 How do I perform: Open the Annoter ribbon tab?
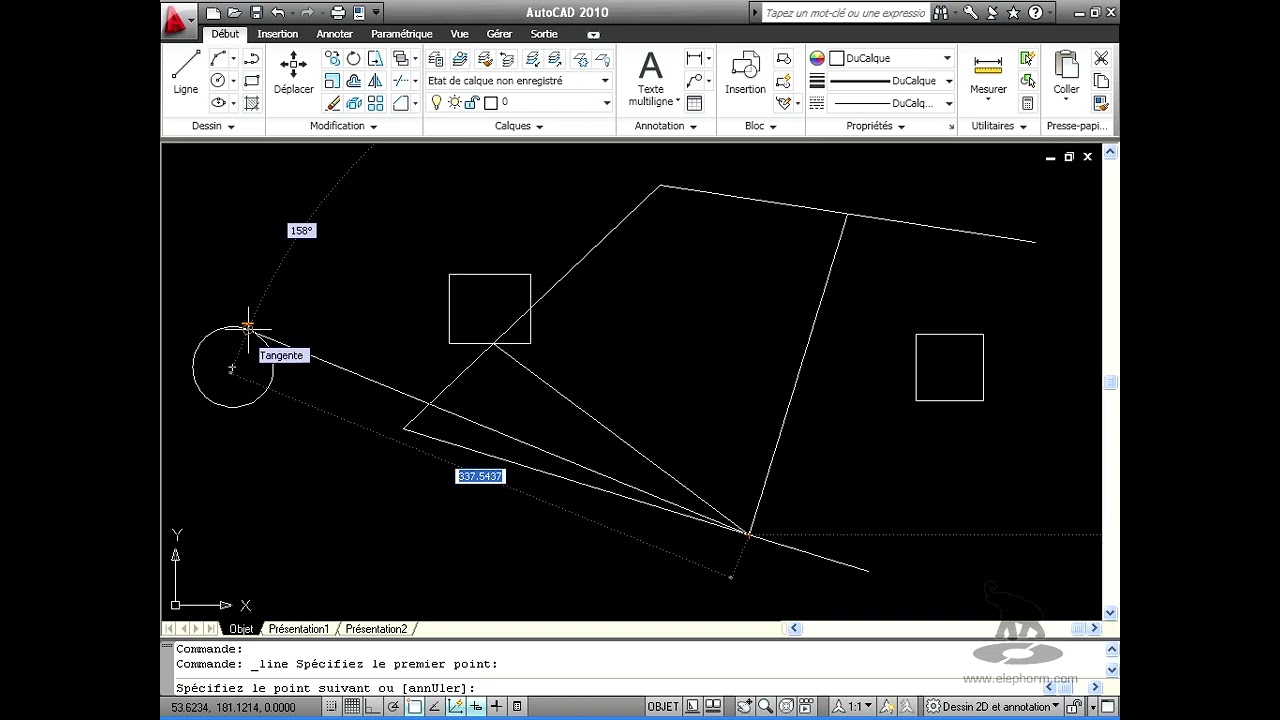click(x=335, y=34)
